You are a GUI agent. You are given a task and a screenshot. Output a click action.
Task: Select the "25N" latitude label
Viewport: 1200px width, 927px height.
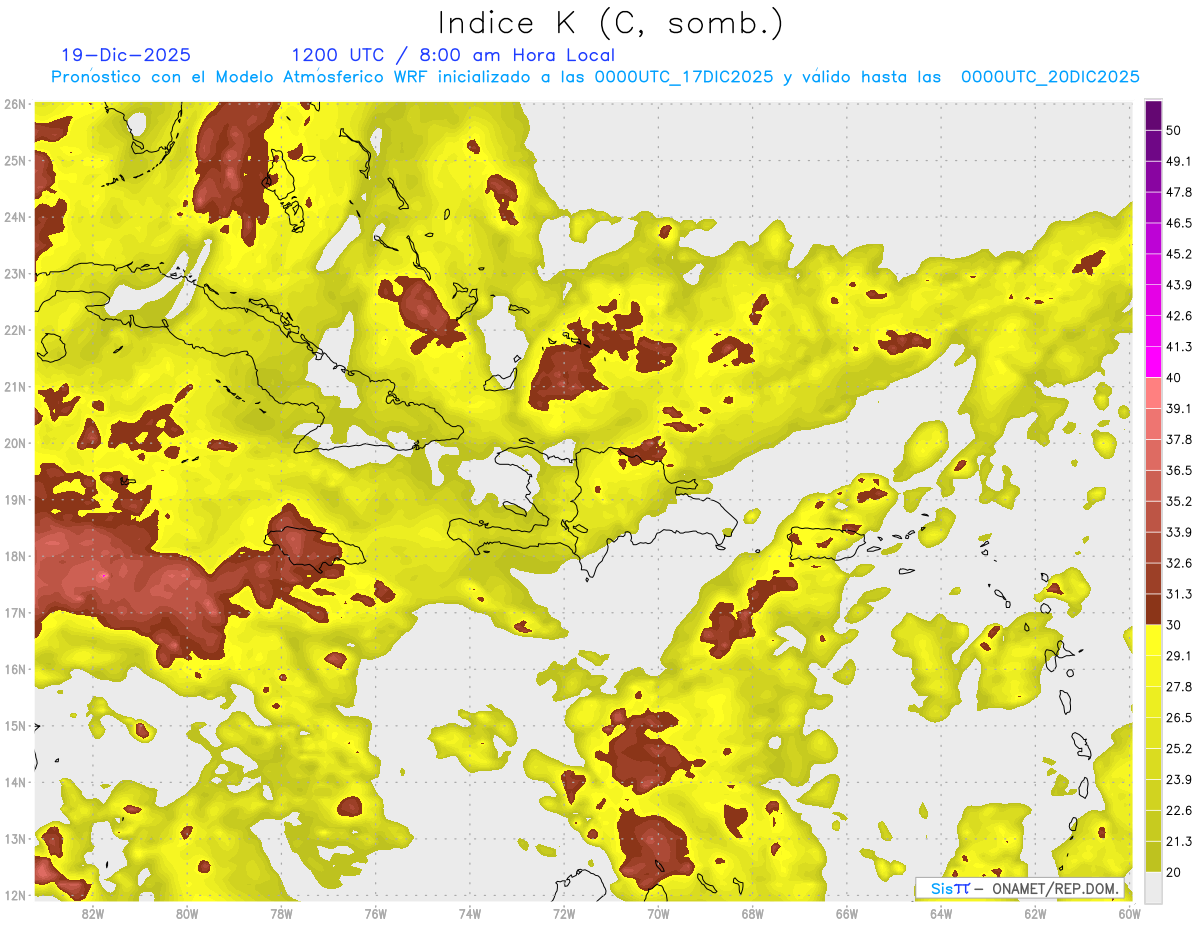pos(14,160)
